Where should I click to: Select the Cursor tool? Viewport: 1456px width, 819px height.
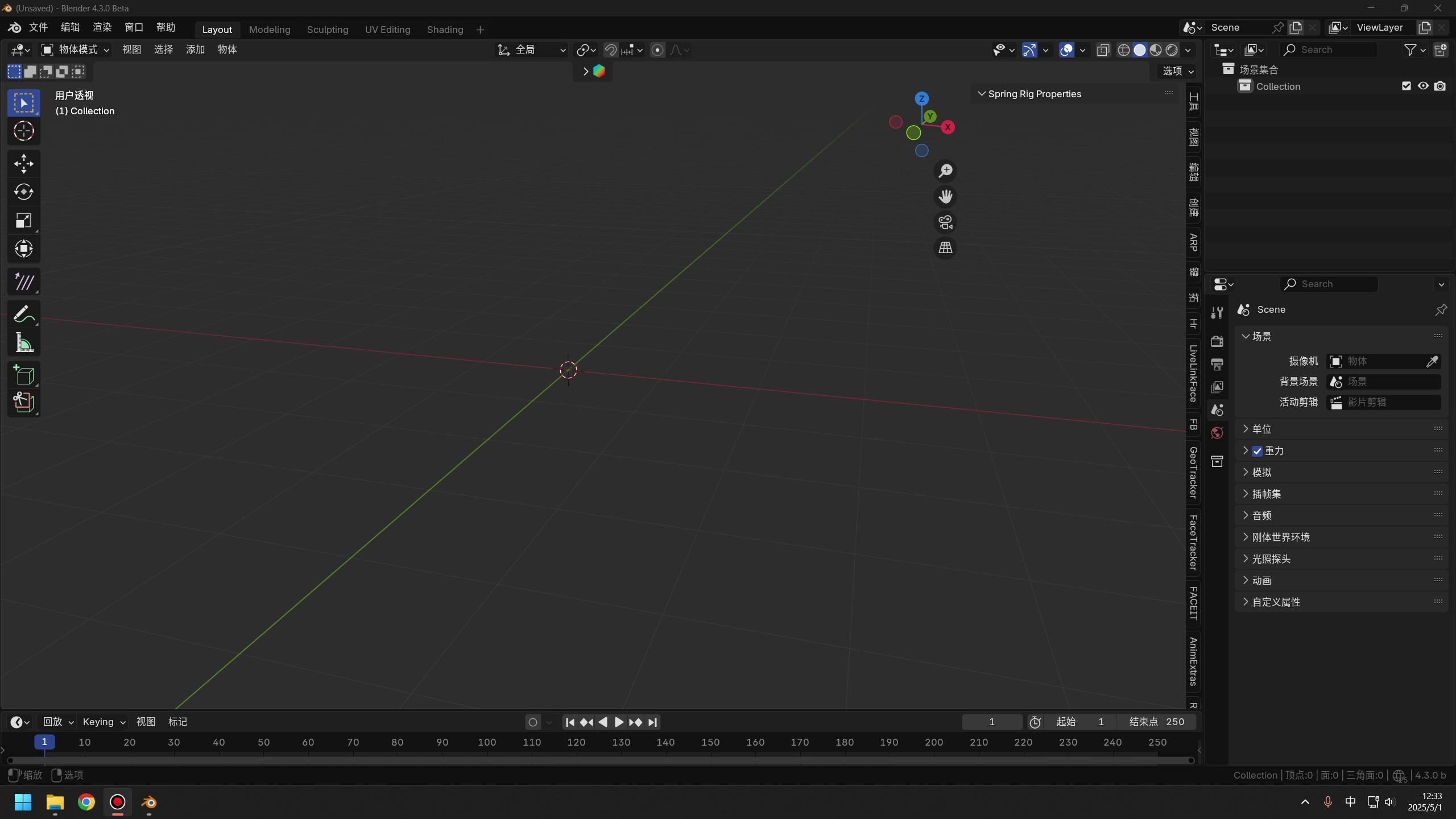click(x=23, y=131)
